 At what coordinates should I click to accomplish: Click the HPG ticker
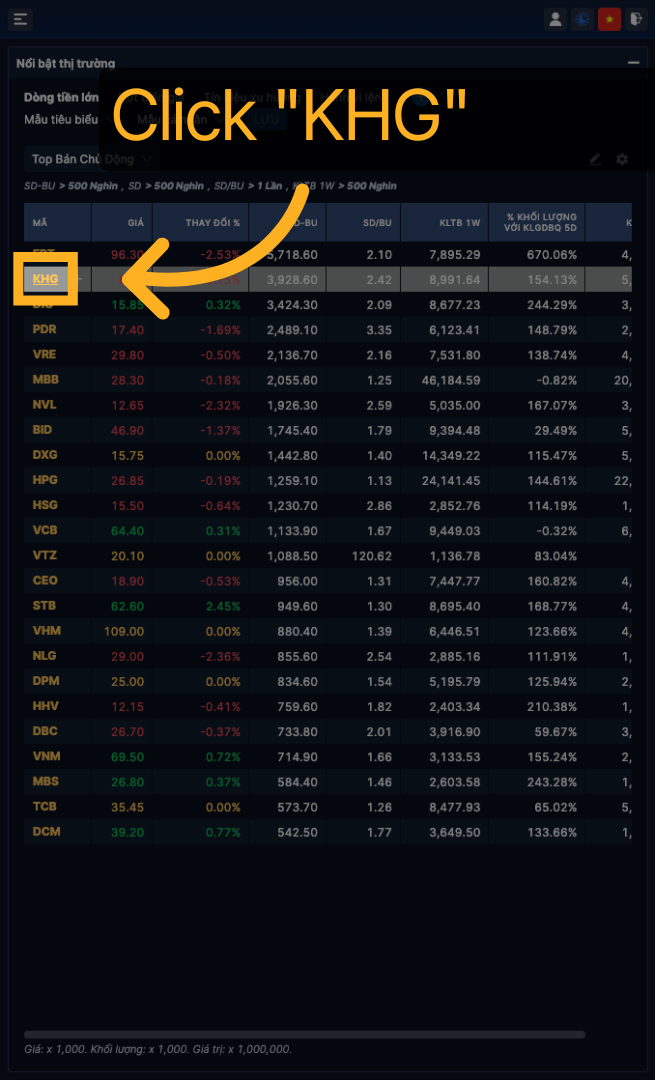45,479
